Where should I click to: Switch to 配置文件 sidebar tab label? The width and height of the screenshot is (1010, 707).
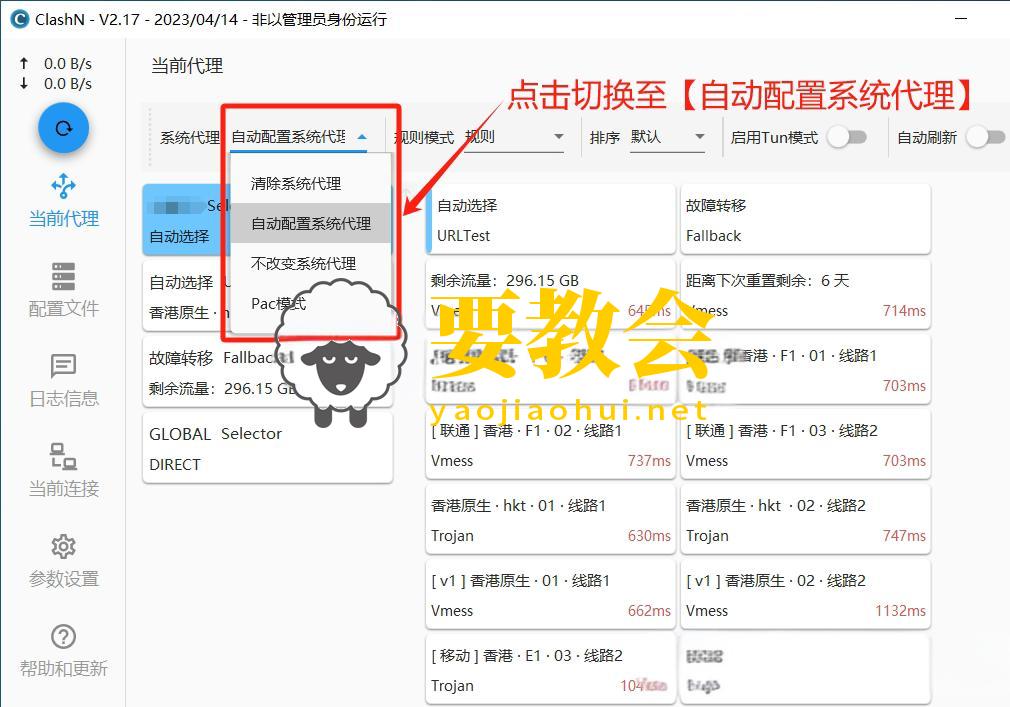[x=63, y=308]
